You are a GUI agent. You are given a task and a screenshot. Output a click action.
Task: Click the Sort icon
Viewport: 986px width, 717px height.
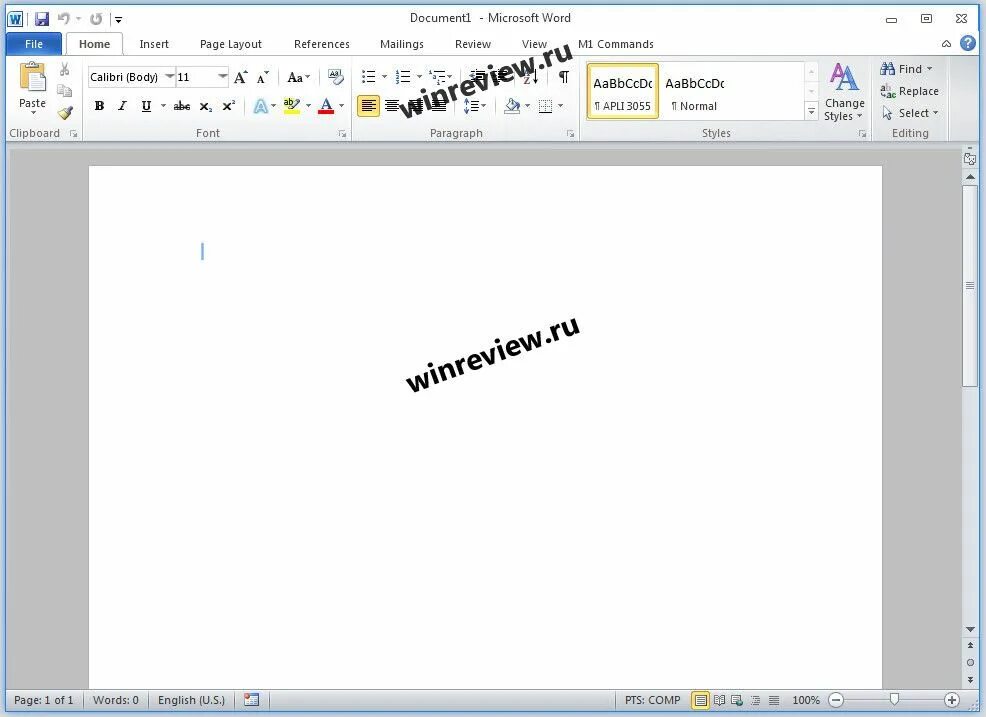(531, 77)
